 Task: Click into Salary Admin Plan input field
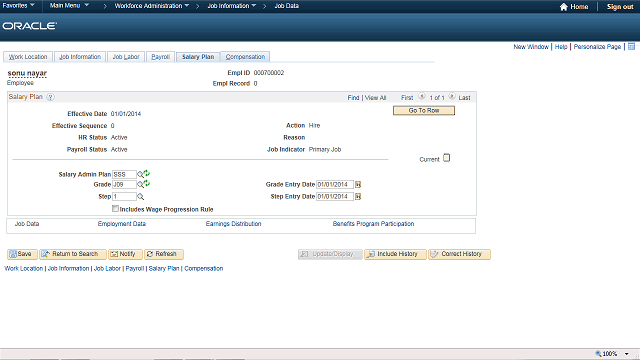(x=124, y=174)
